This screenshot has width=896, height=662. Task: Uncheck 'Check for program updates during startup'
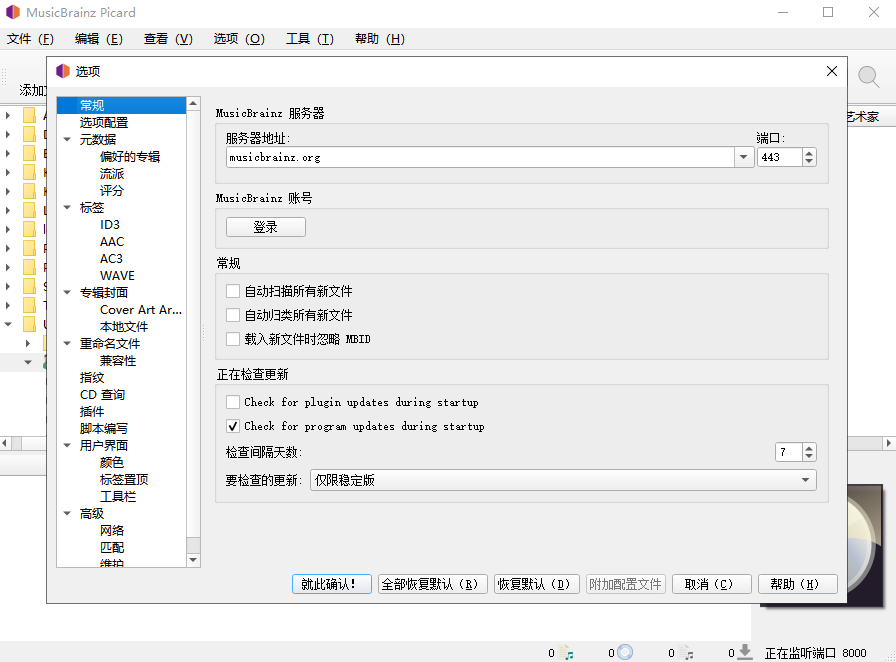tap(233, 426)
